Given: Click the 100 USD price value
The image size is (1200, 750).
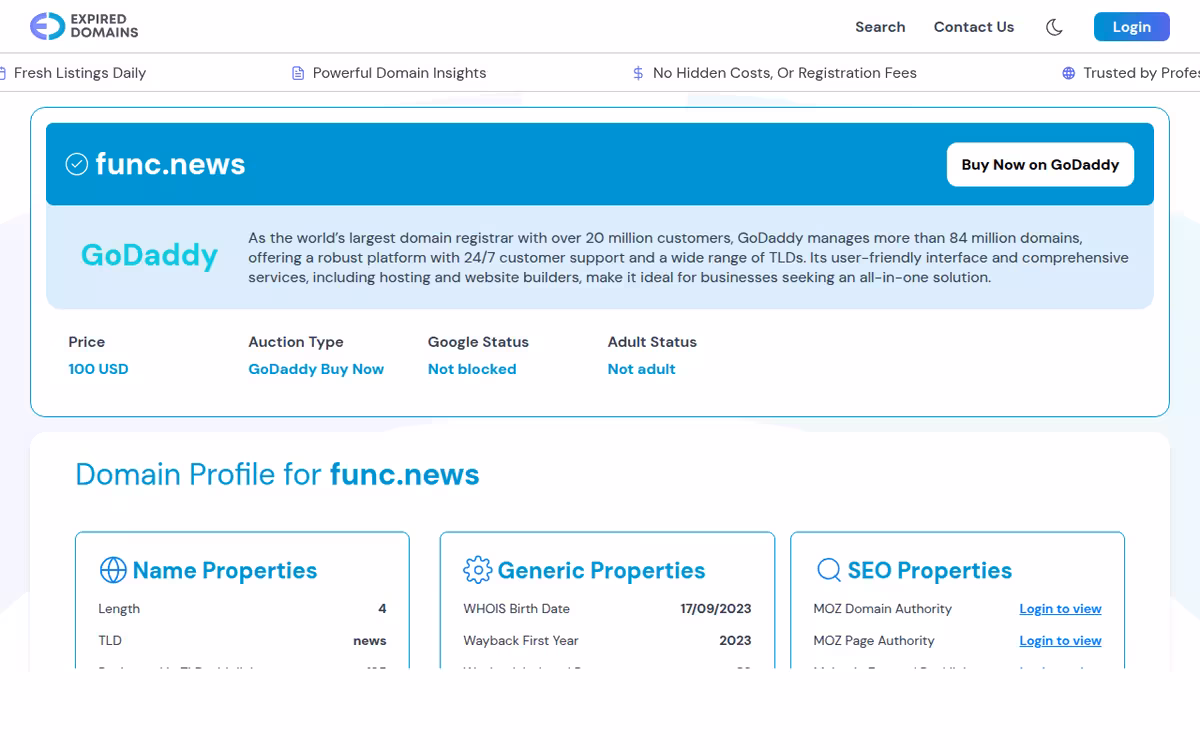Looking at the screenshot, I should pos(98,369).
